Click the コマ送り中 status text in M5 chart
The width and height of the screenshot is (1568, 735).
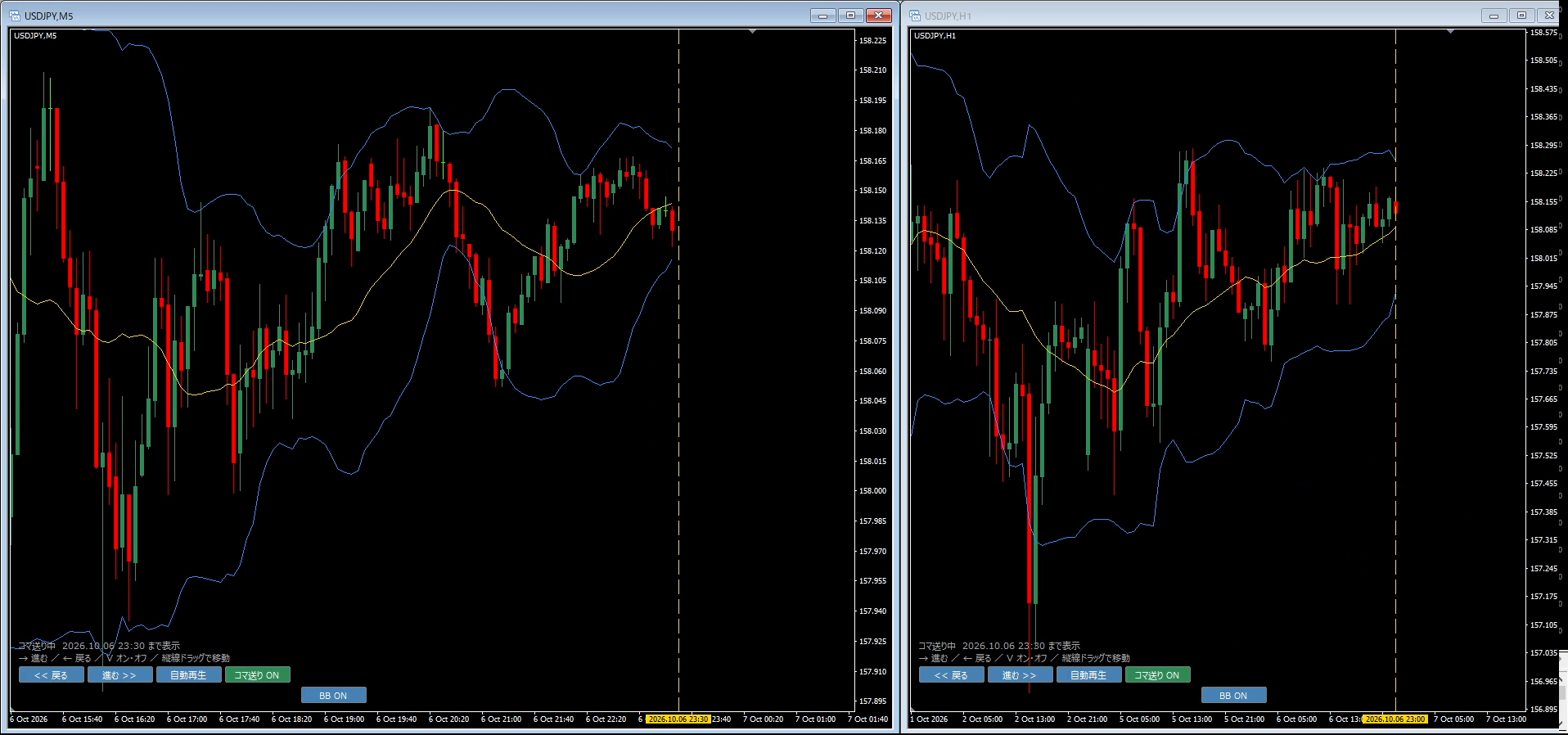37,646
